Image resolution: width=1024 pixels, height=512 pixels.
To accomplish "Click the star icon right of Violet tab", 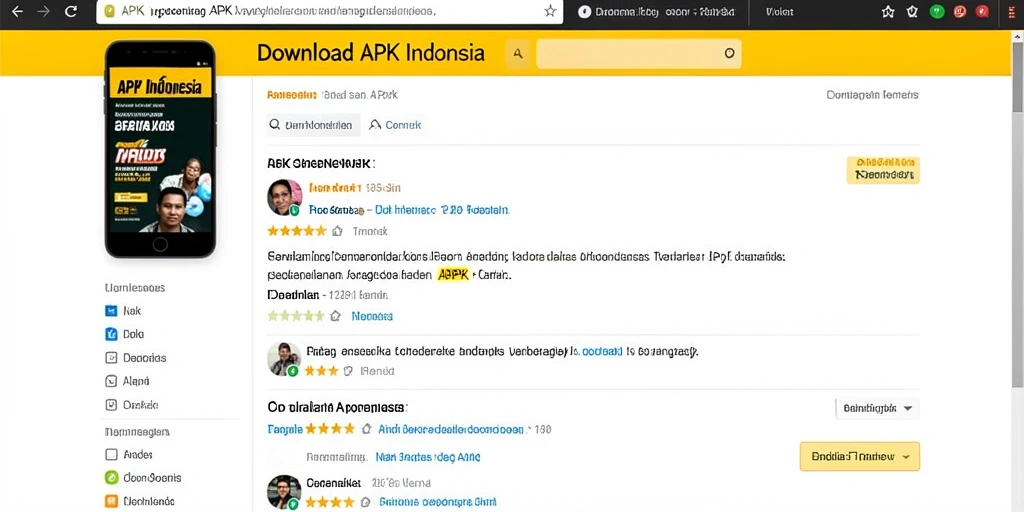I will click(x=888, y=12).
